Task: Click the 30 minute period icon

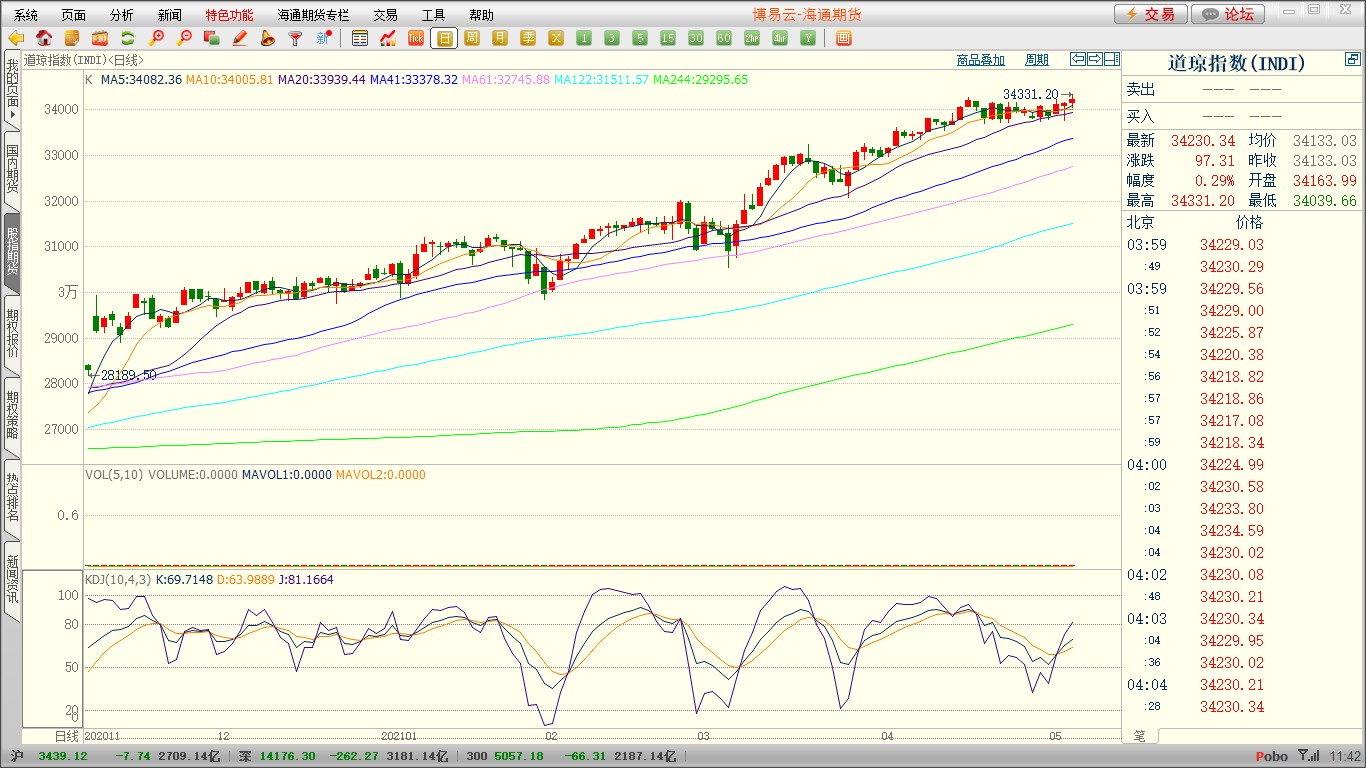Action: (x=696, y=38)
